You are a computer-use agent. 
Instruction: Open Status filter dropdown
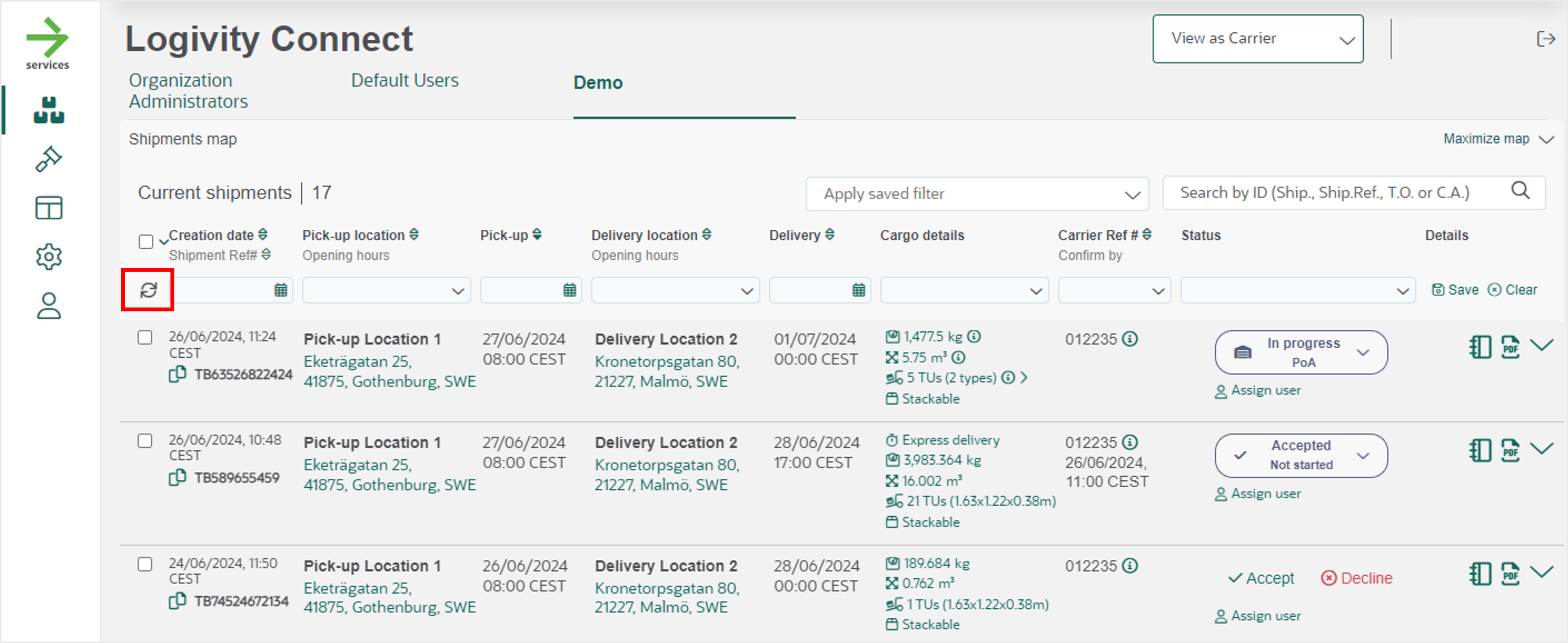click(x=1298, y=290)
